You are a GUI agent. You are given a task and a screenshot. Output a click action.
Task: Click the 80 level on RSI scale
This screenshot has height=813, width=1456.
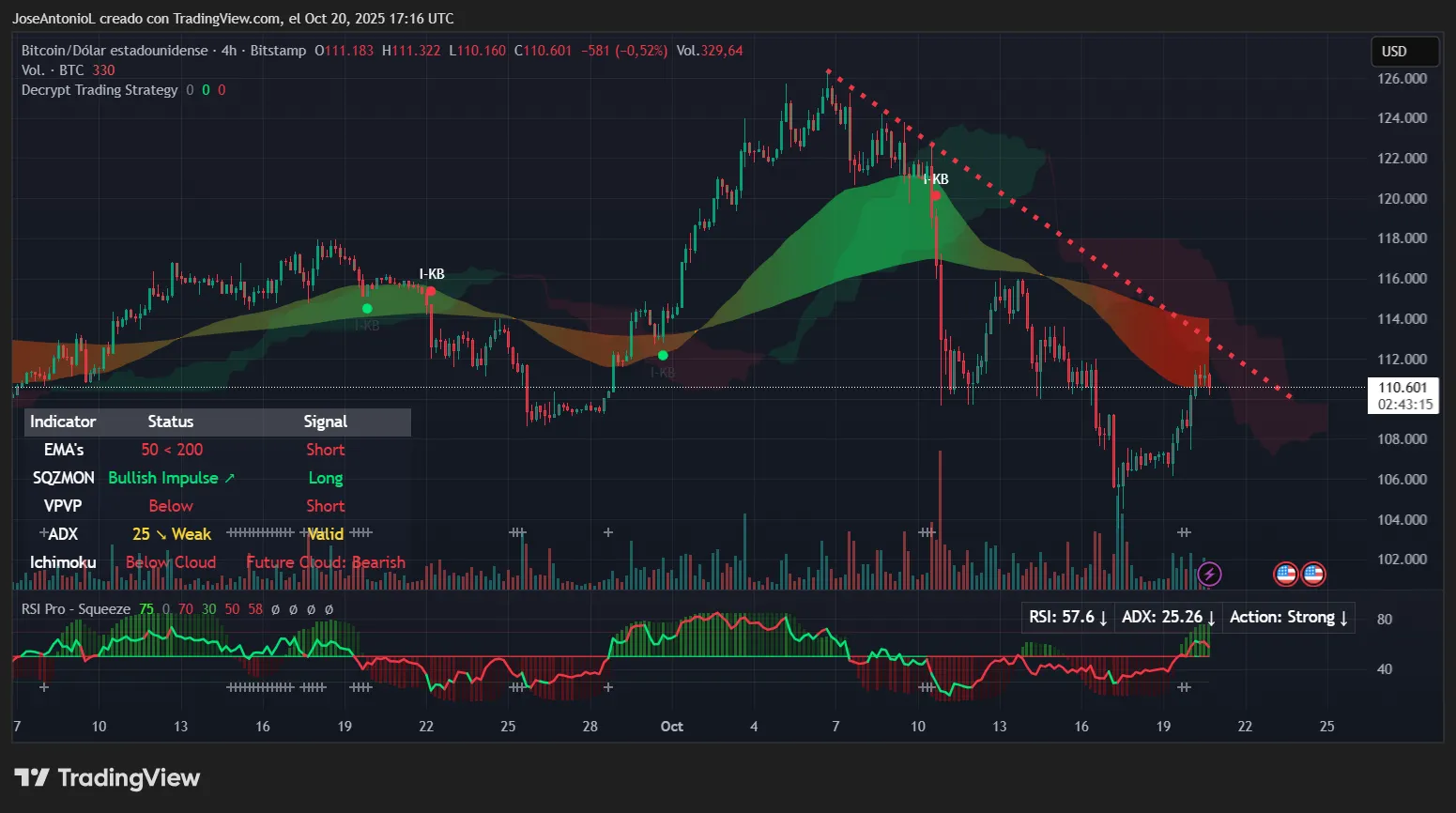click(1384, 619)
